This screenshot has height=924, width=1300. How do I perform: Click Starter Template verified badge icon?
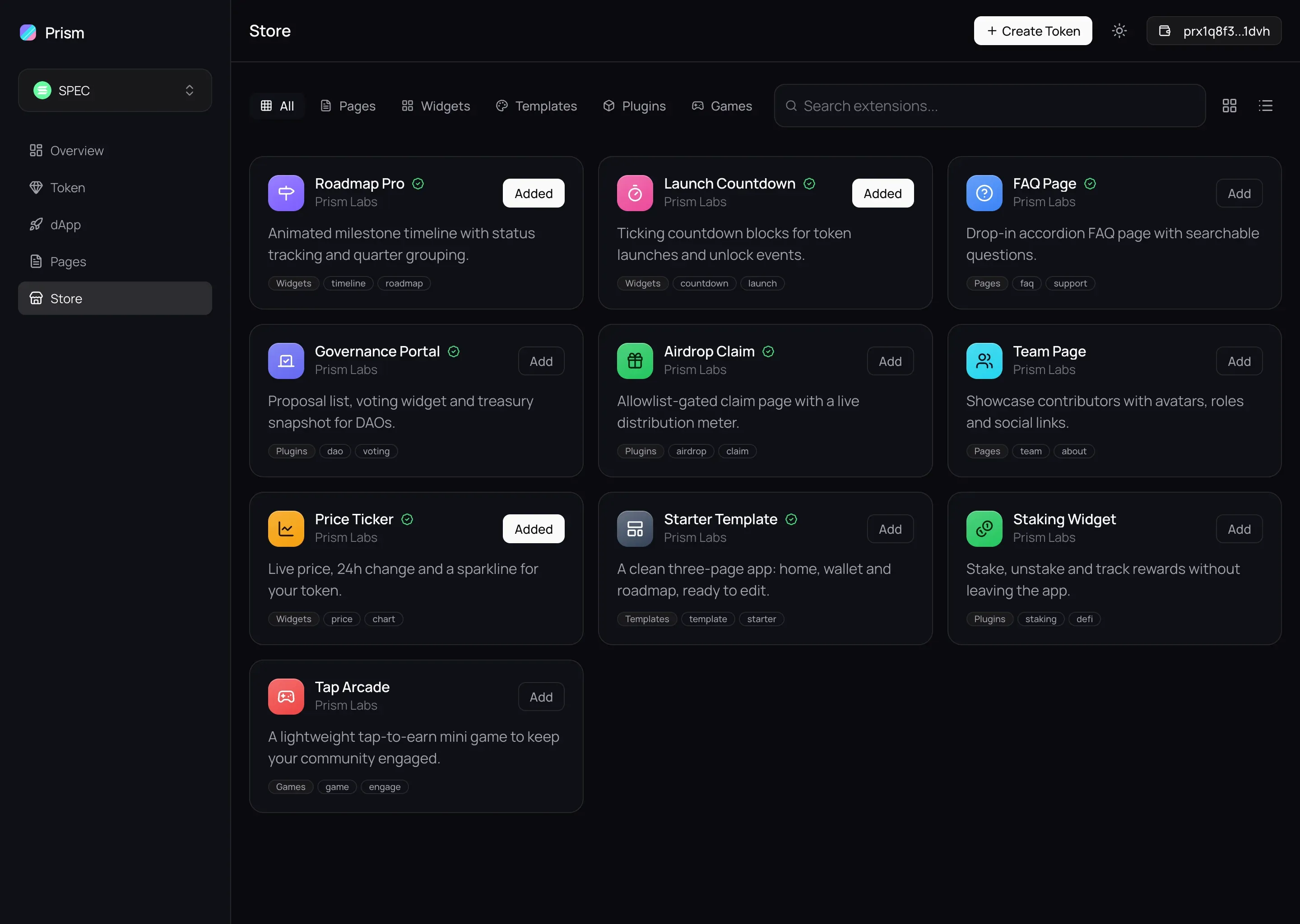pyautogui.click(x=791, y=519)
